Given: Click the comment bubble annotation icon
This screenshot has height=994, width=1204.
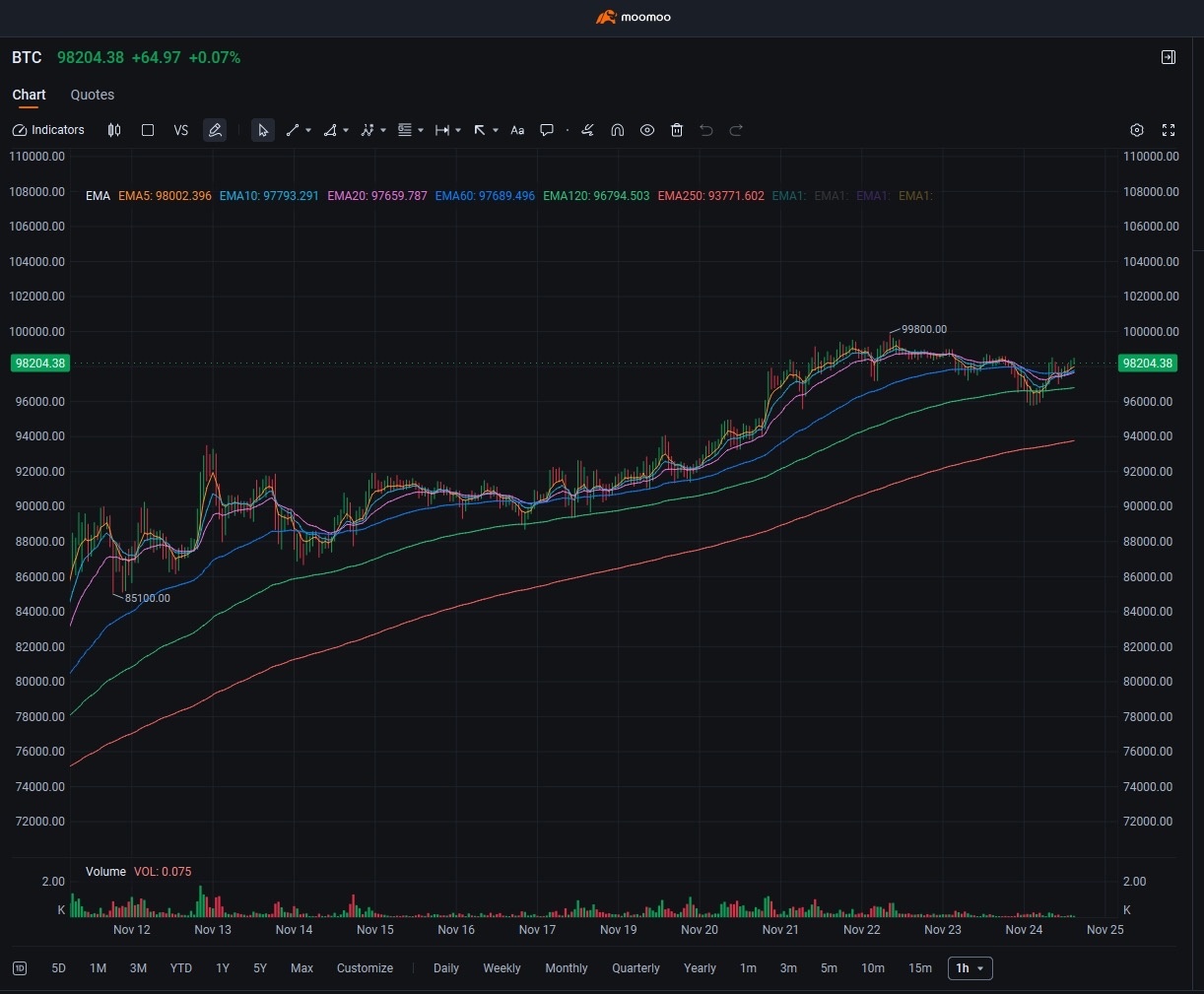Looking at the screenshot, I should click(x=547, y=130).
